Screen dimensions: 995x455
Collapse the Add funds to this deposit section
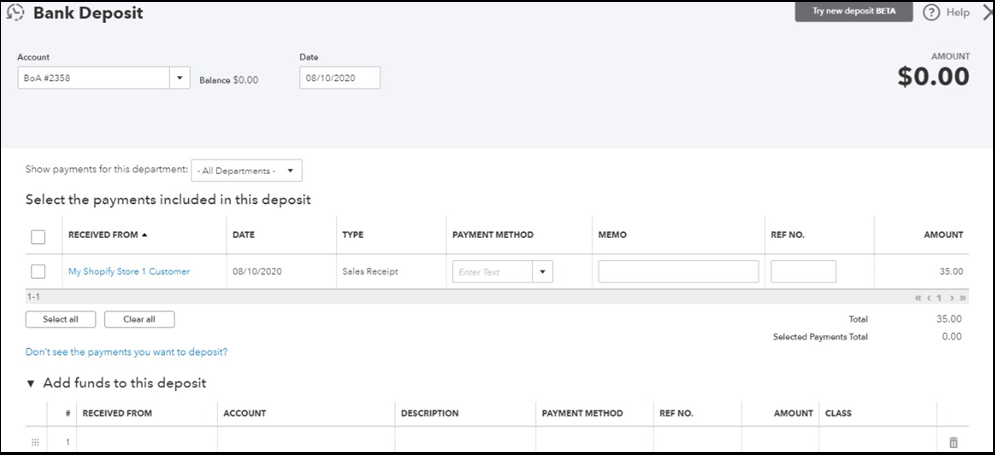coord(30,384)
